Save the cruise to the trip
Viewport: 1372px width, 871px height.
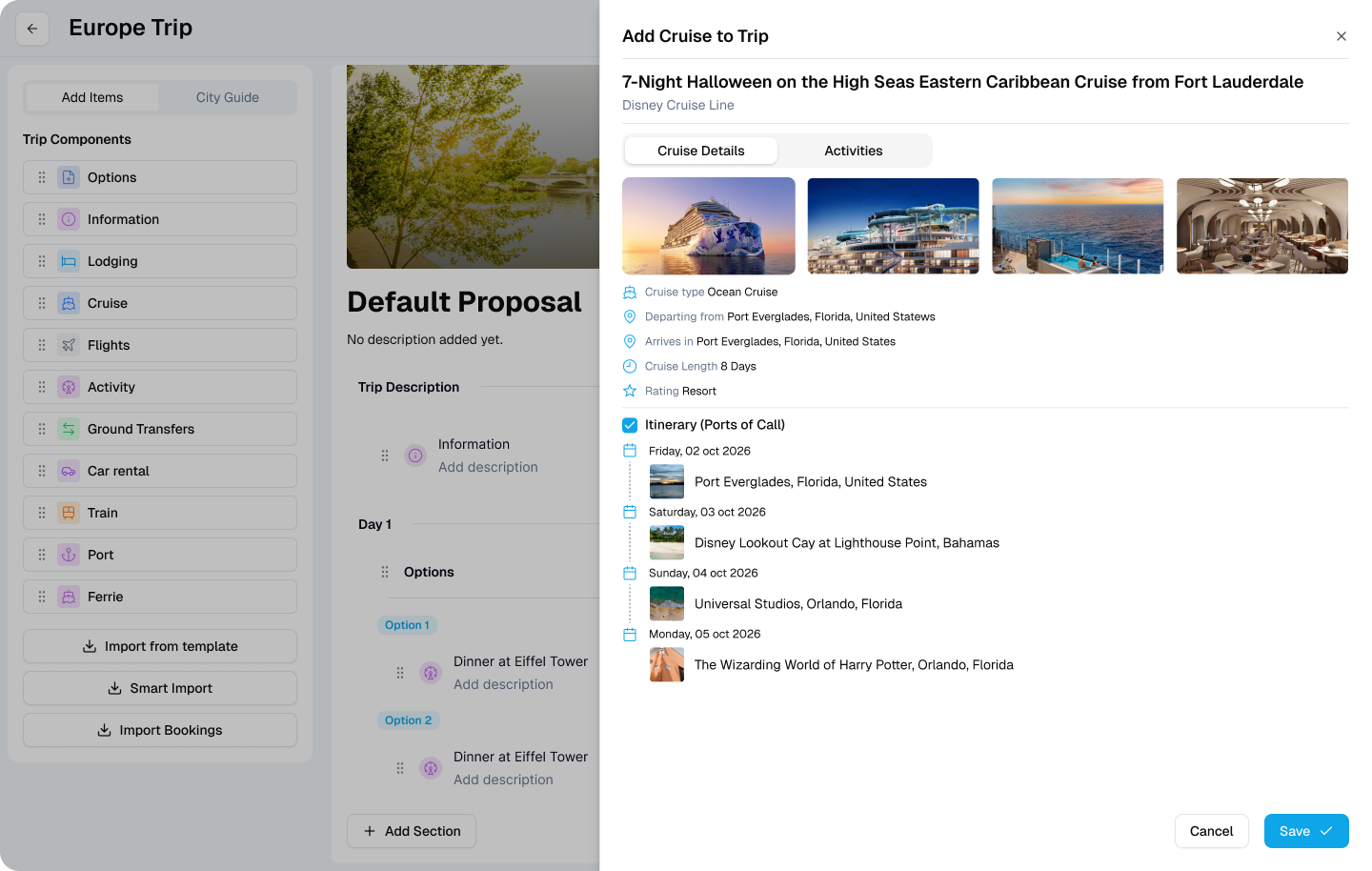pos(1306,831)
